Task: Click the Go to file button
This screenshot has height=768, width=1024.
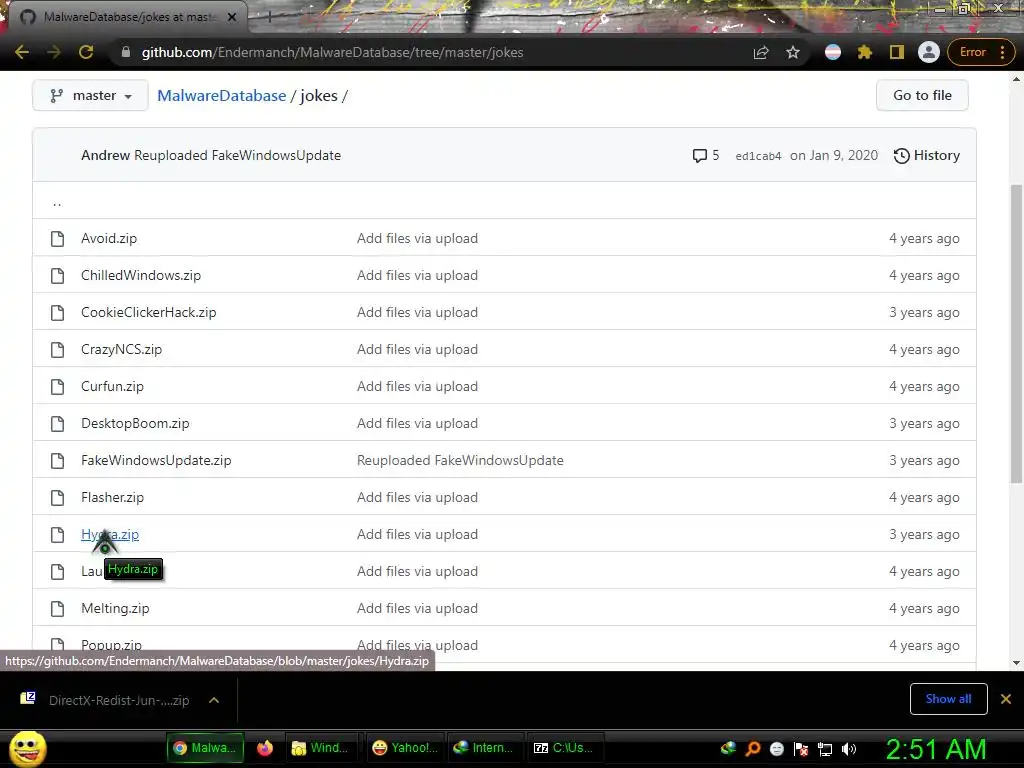Action: pyautogui.click(x=922, y=95)
